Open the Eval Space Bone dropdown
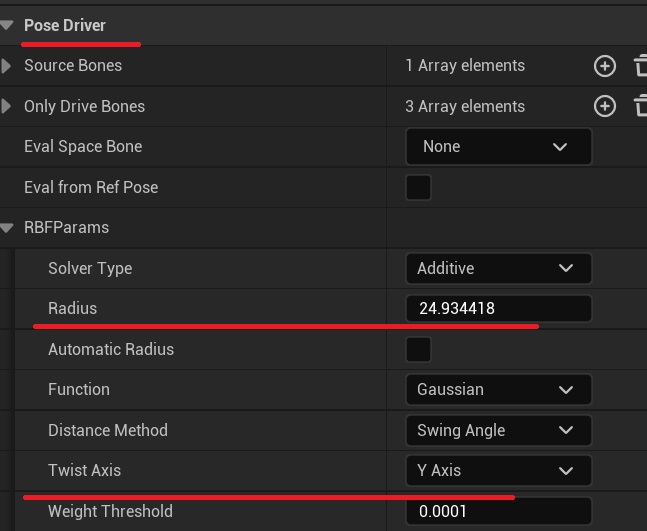Screen dimensions: 647x531 [x=498, y=147]
